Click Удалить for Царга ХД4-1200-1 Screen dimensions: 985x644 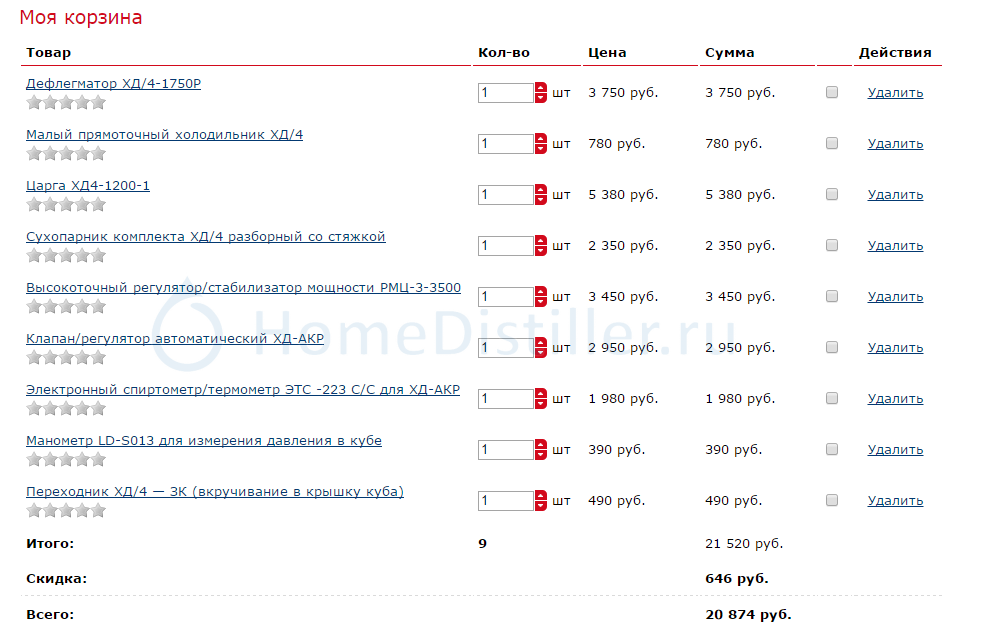click(895, 195)
